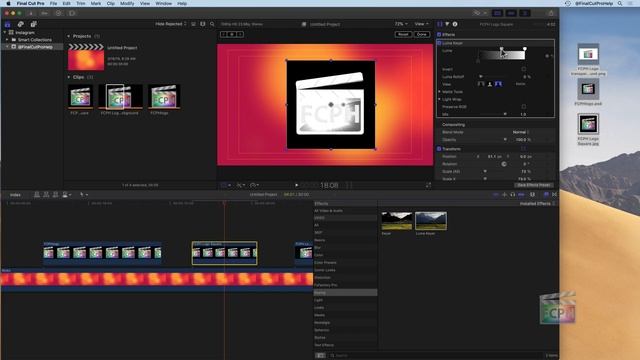Click the Save Effects Preset button
The width and height of the screenshot is (640, 360).
click(x=534, y=185)
